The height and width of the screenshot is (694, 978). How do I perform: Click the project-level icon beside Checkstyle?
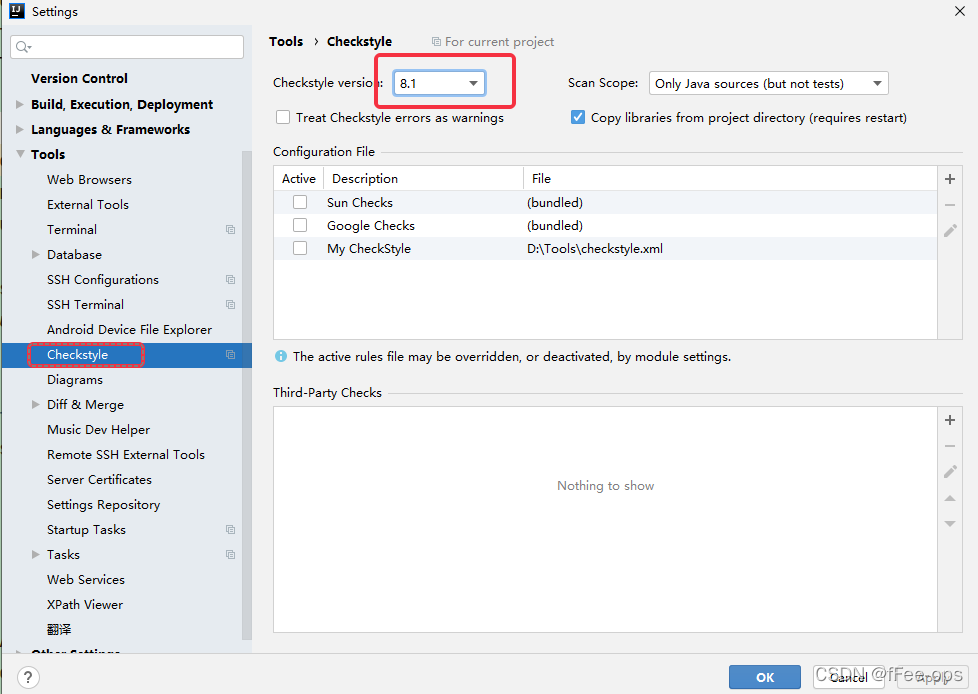coord(230,354)
